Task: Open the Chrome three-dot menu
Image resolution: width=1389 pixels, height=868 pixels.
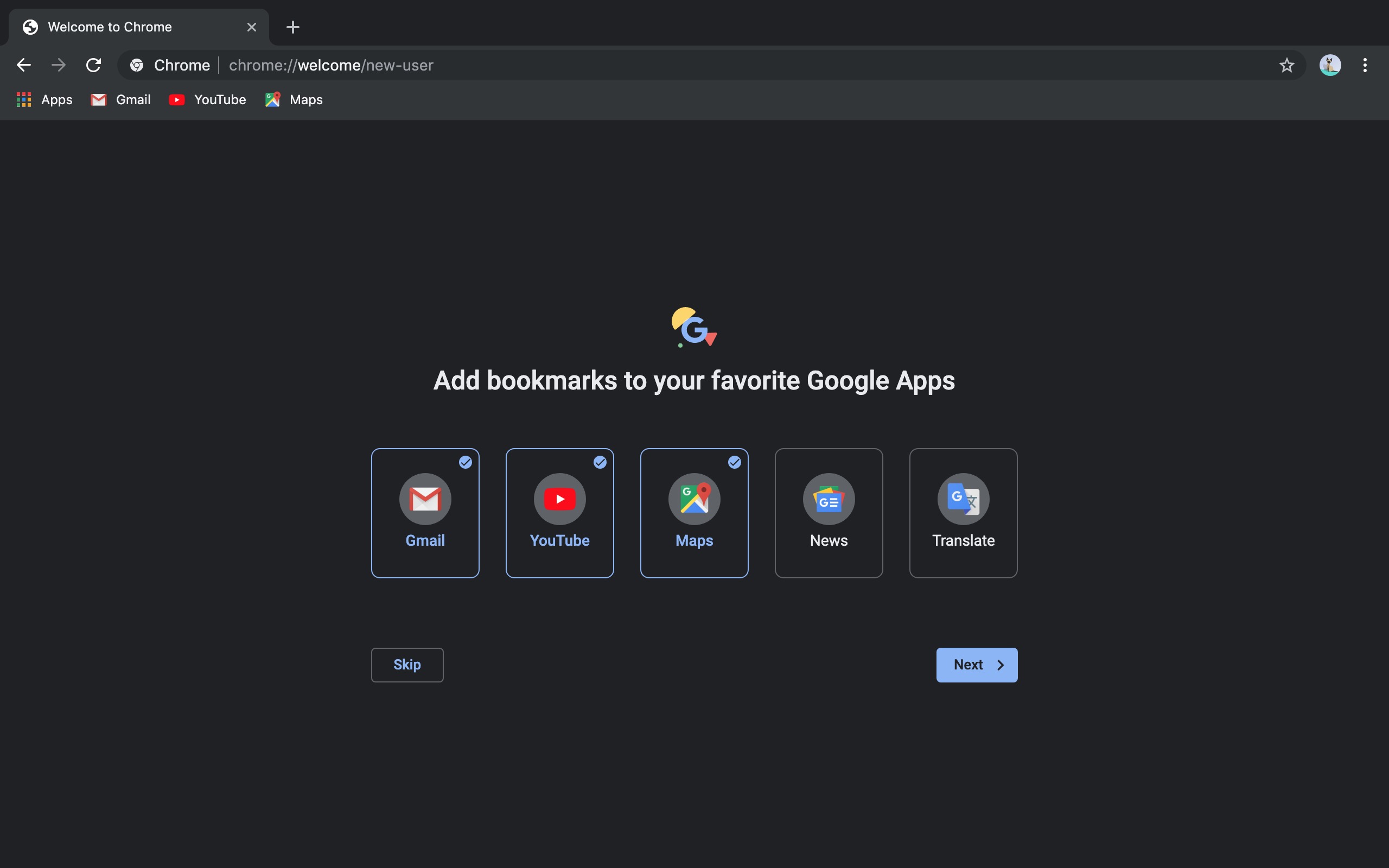Action: tap(1365, 65)
